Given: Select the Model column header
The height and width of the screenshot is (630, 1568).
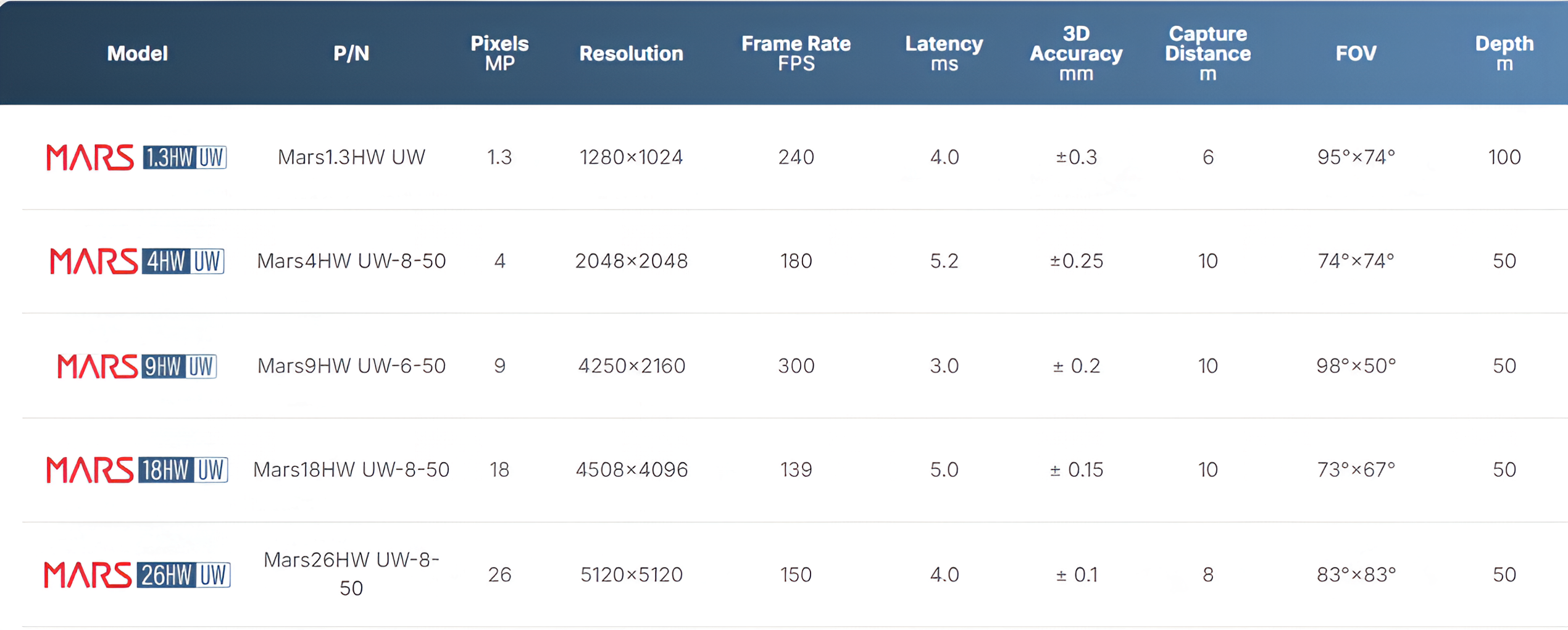Looking at the screenshot, I should [x=137, y=54].
